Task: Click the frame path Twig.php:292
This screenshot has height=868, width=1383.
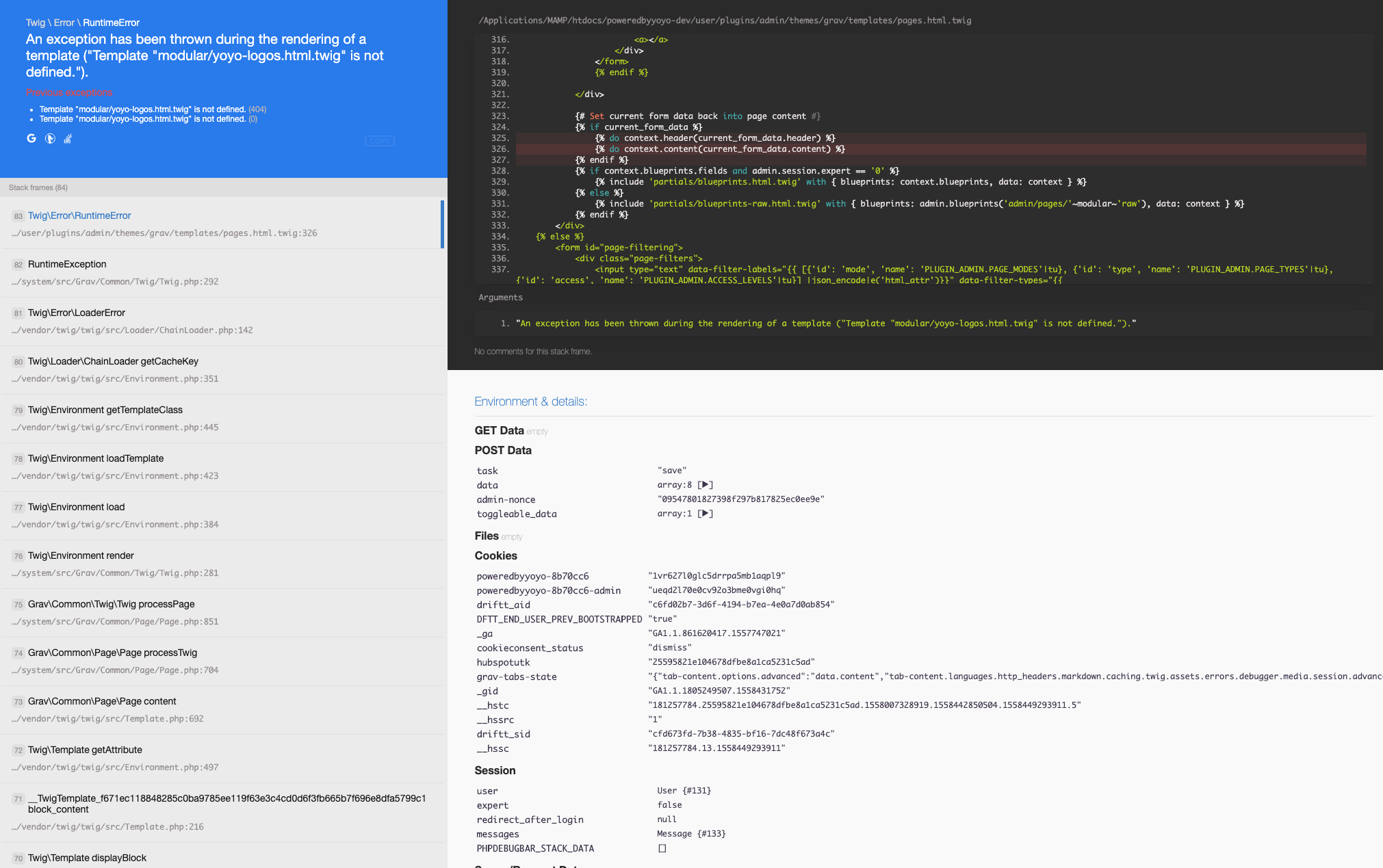Action: click(x=115, y=282)
